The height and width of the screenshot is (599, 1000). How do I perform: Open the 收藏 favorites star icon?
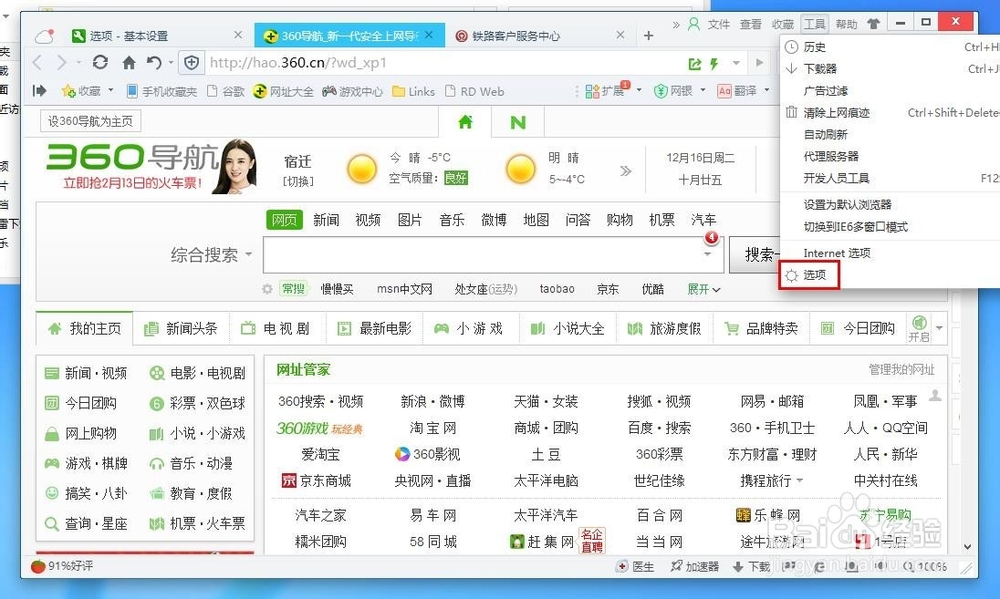(68, 91)
